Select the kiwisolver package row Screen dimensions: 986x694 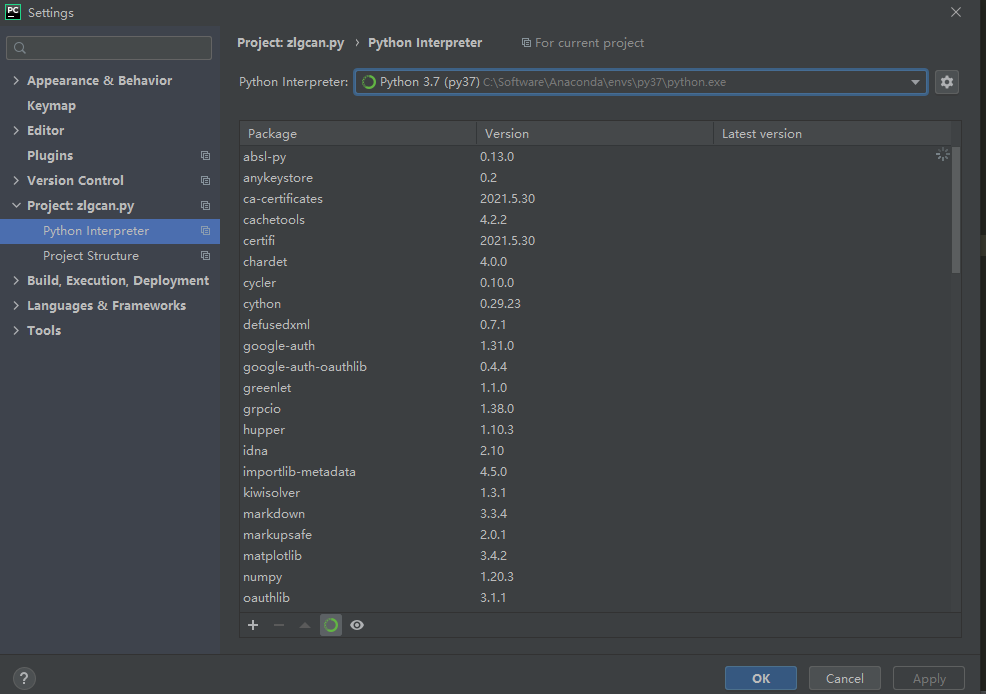click(595, 493)
